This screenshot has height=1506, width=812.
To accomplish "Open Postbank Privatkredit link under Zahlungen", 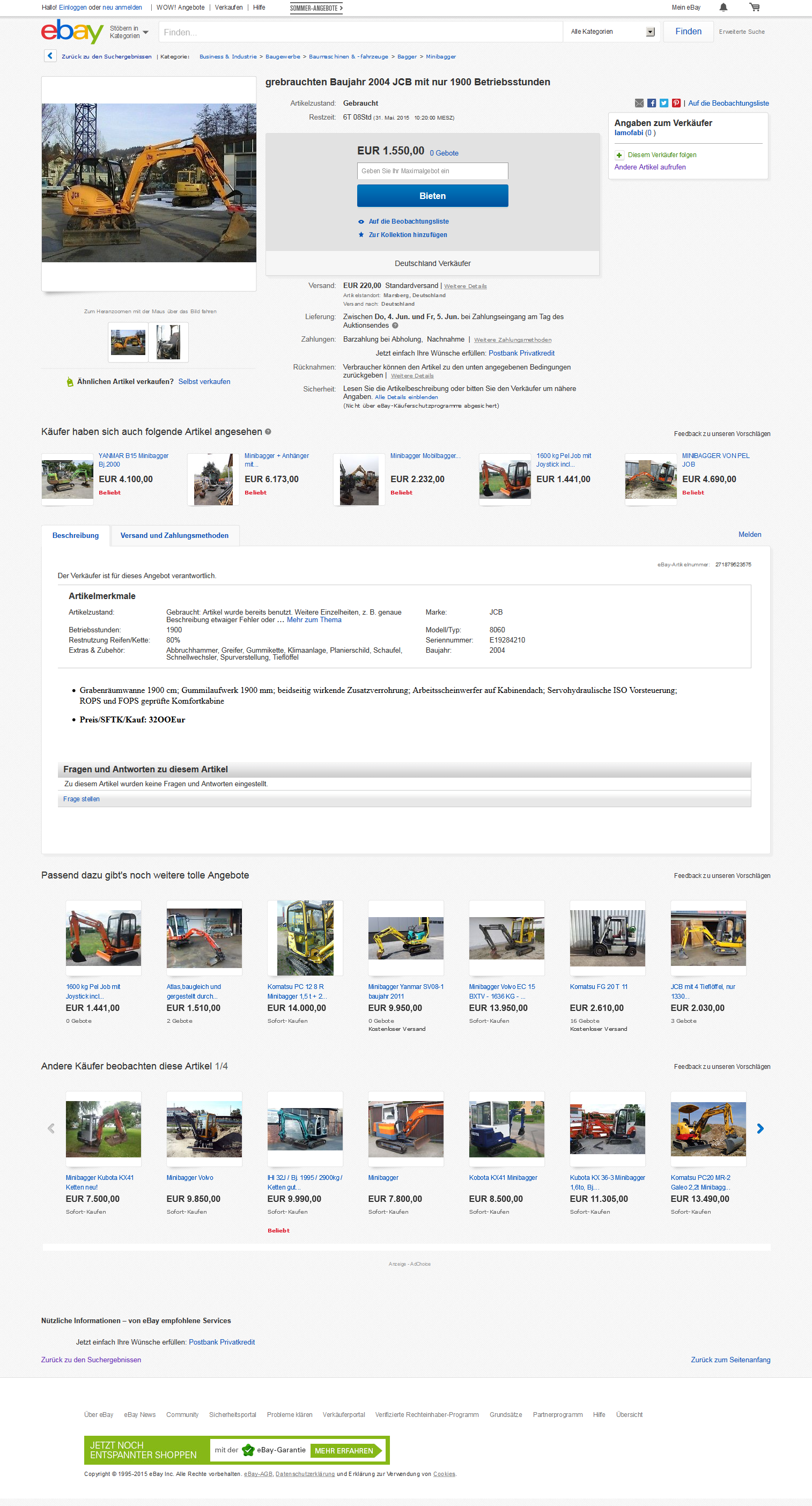I will 521,353.
